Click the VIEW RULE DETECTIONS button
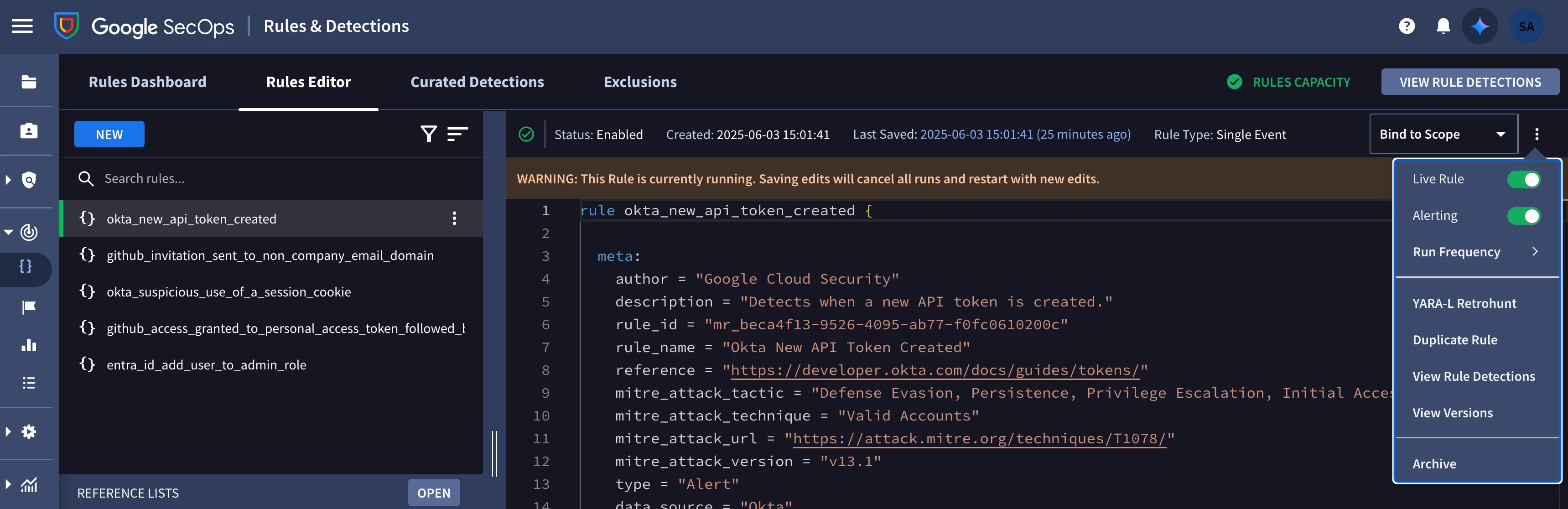The height and width of the screenshot is (509, 1568). pos(1470,82)
